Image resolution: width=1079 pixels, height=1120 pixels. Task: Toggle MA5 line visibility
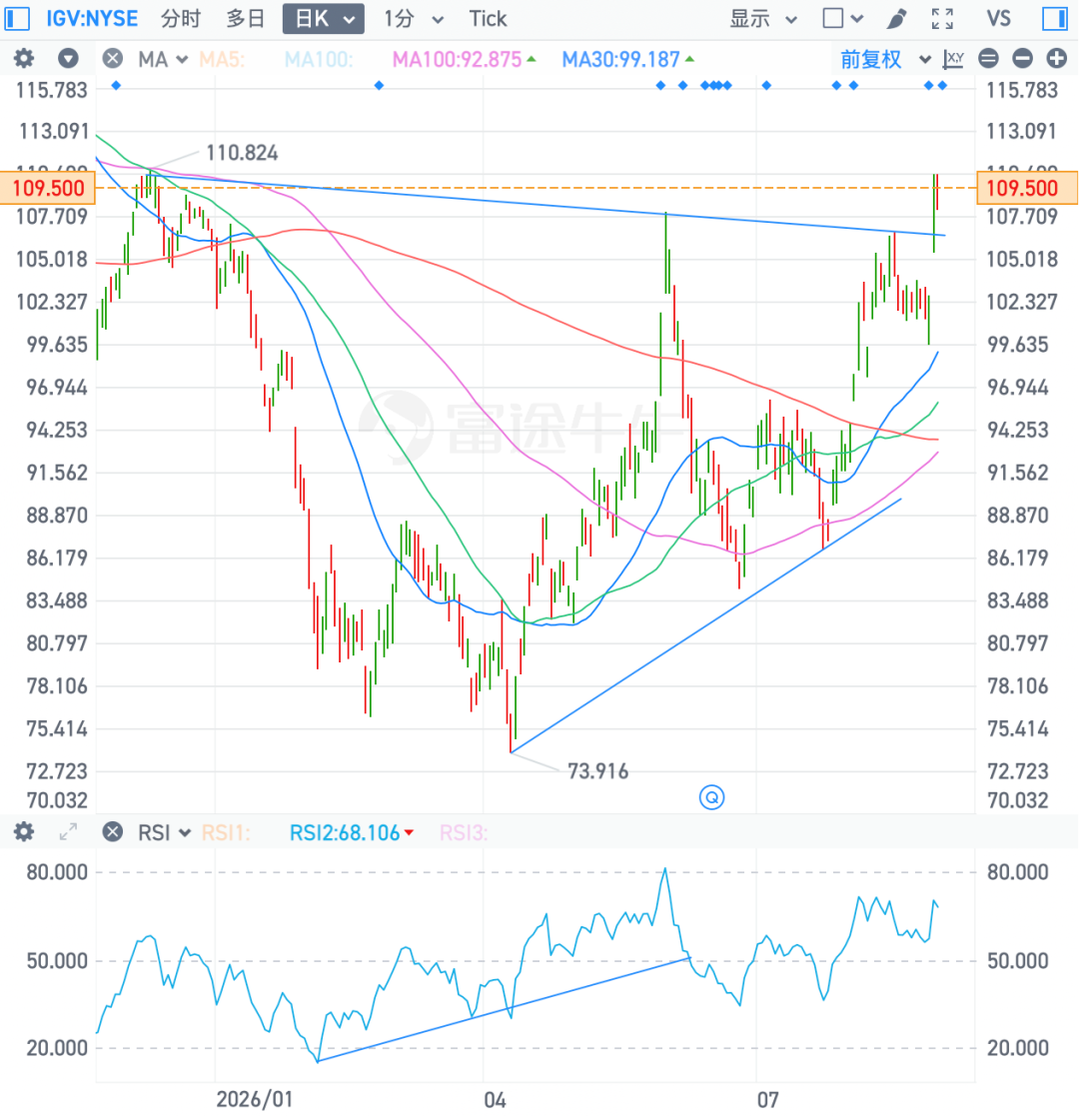tap(222, 59)
